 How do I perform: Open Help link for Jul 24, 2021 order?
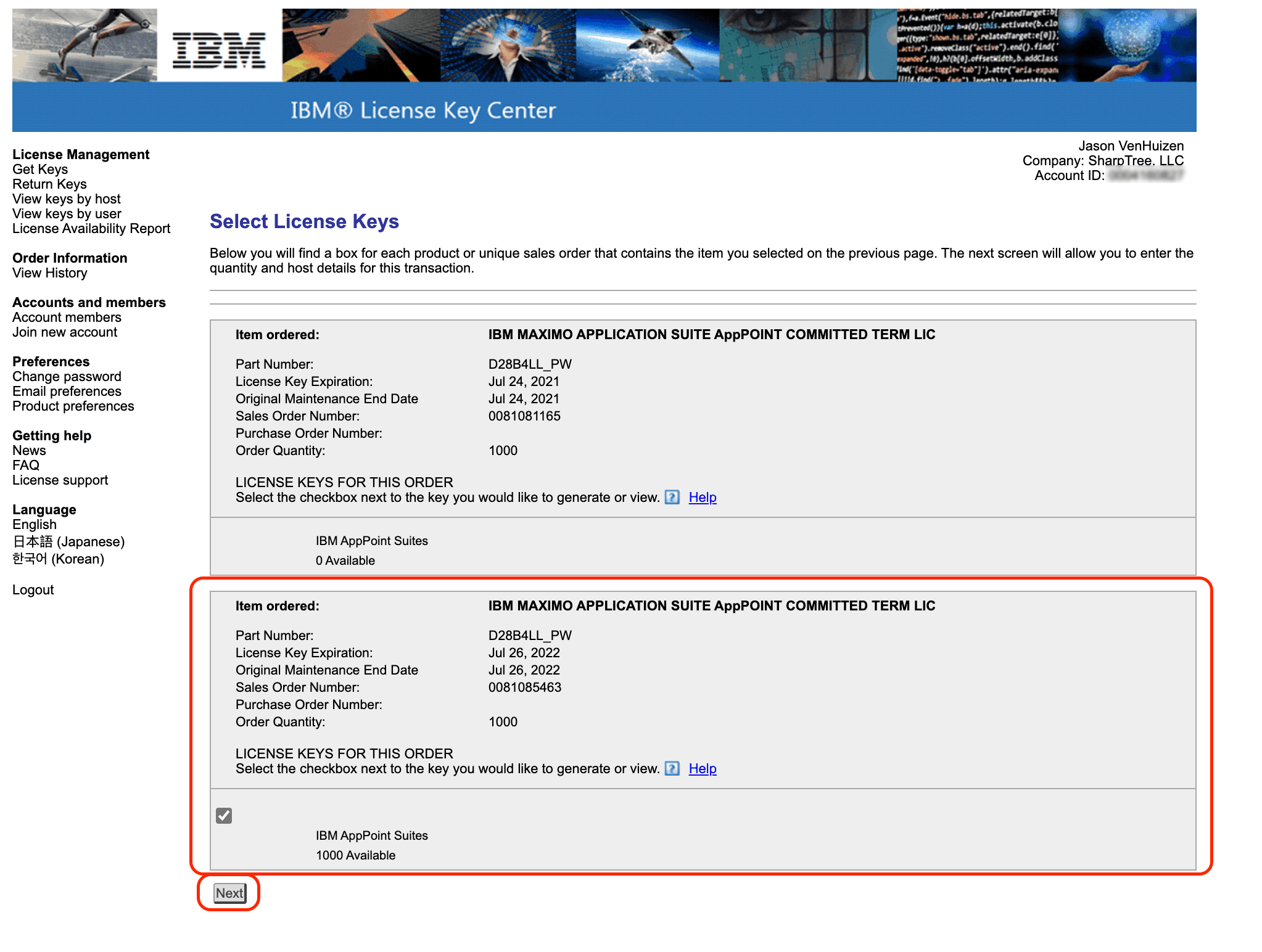tap(703, 497)
